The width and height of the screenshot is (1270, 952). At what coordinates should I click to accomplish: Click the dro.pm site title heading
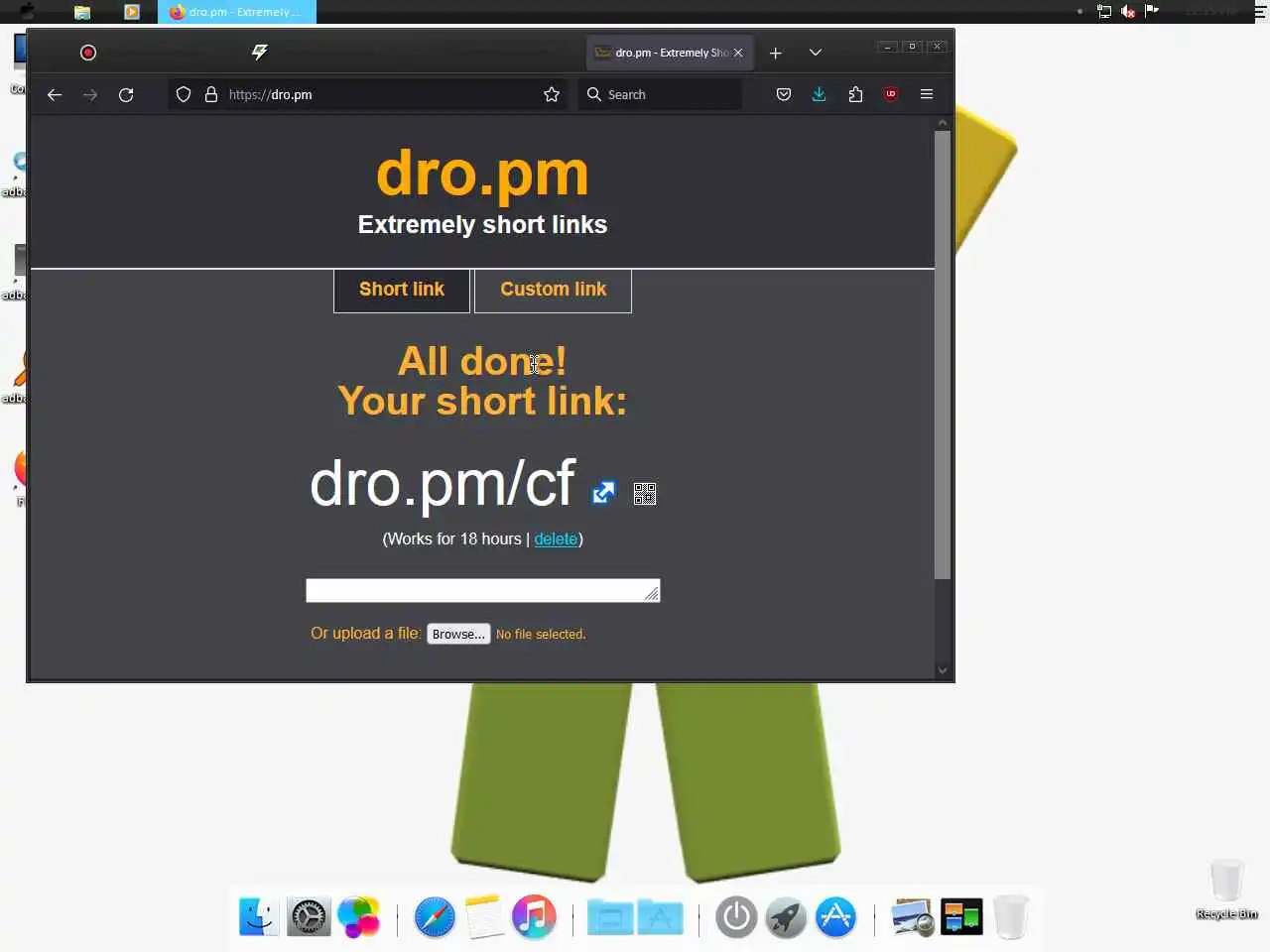482,173
